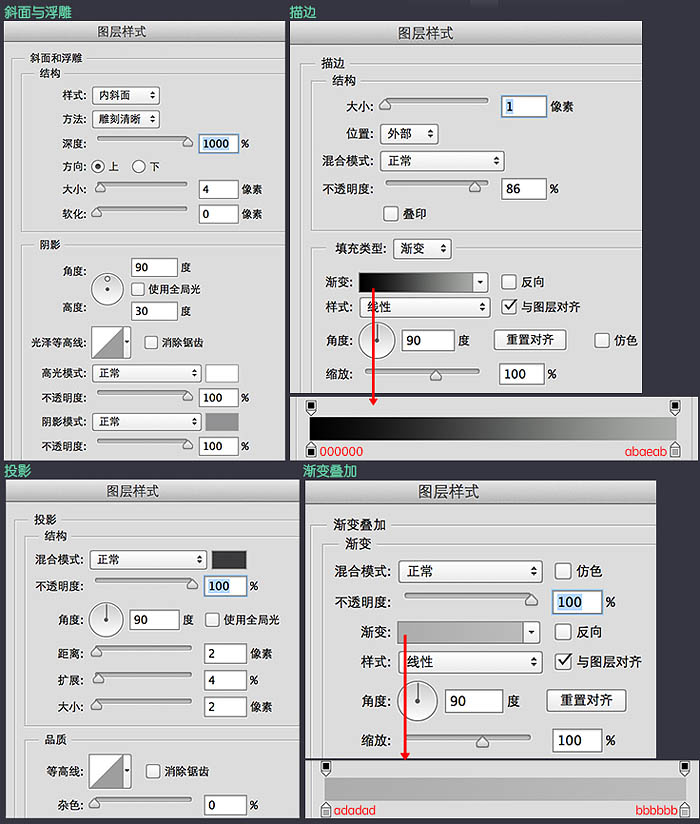Open gradient overlay 样式 线性 dropdown
The height and width of the screenshot is (824, 700).
470,662
